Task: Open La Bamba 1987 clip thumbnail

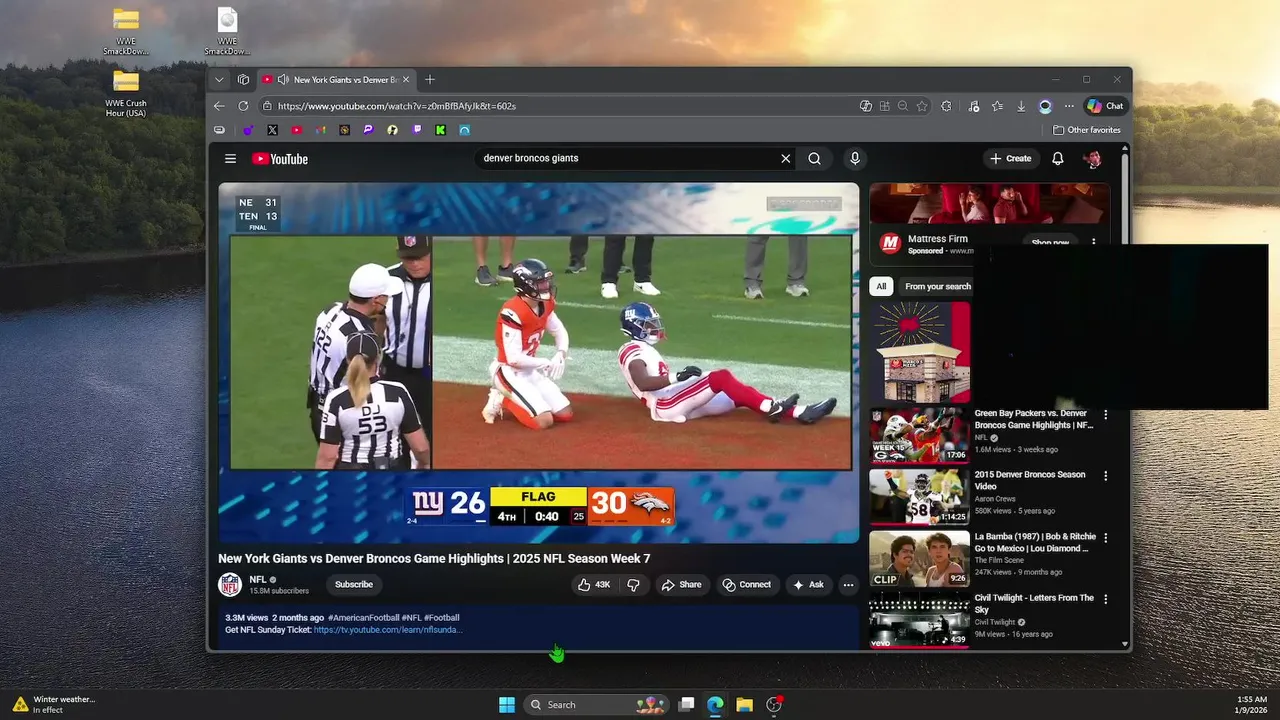Action: point(919,558)
